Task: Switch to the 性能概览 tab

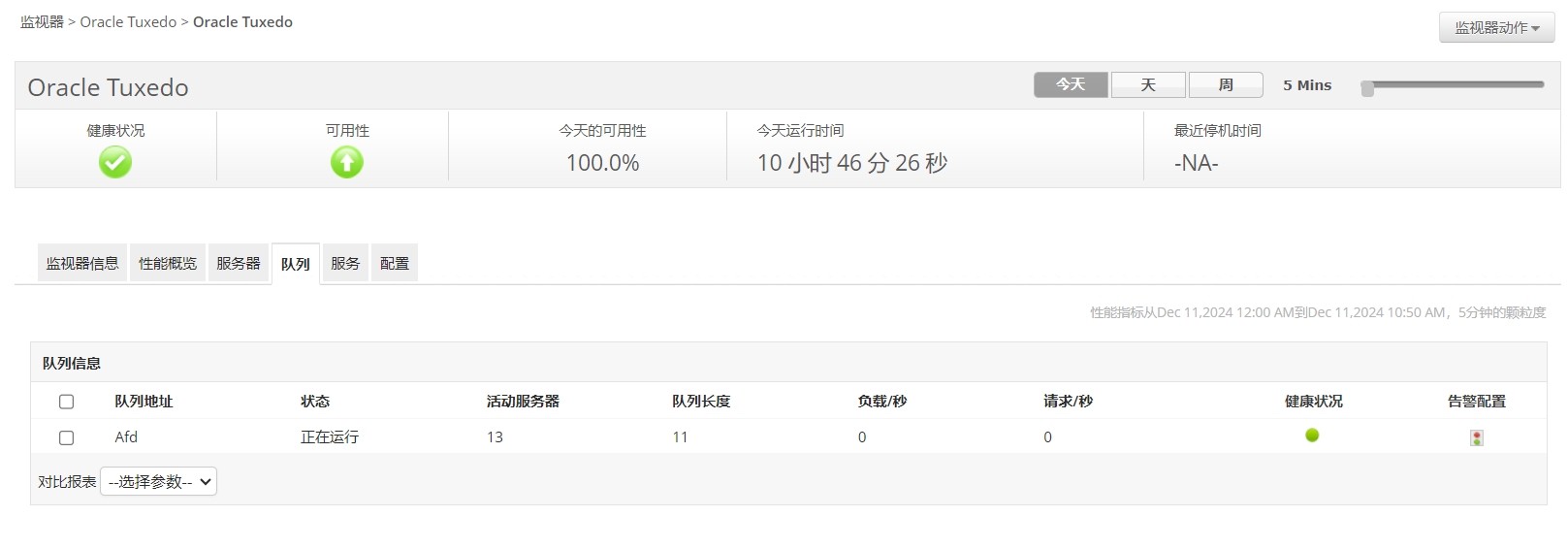Action: click(168, 263)
